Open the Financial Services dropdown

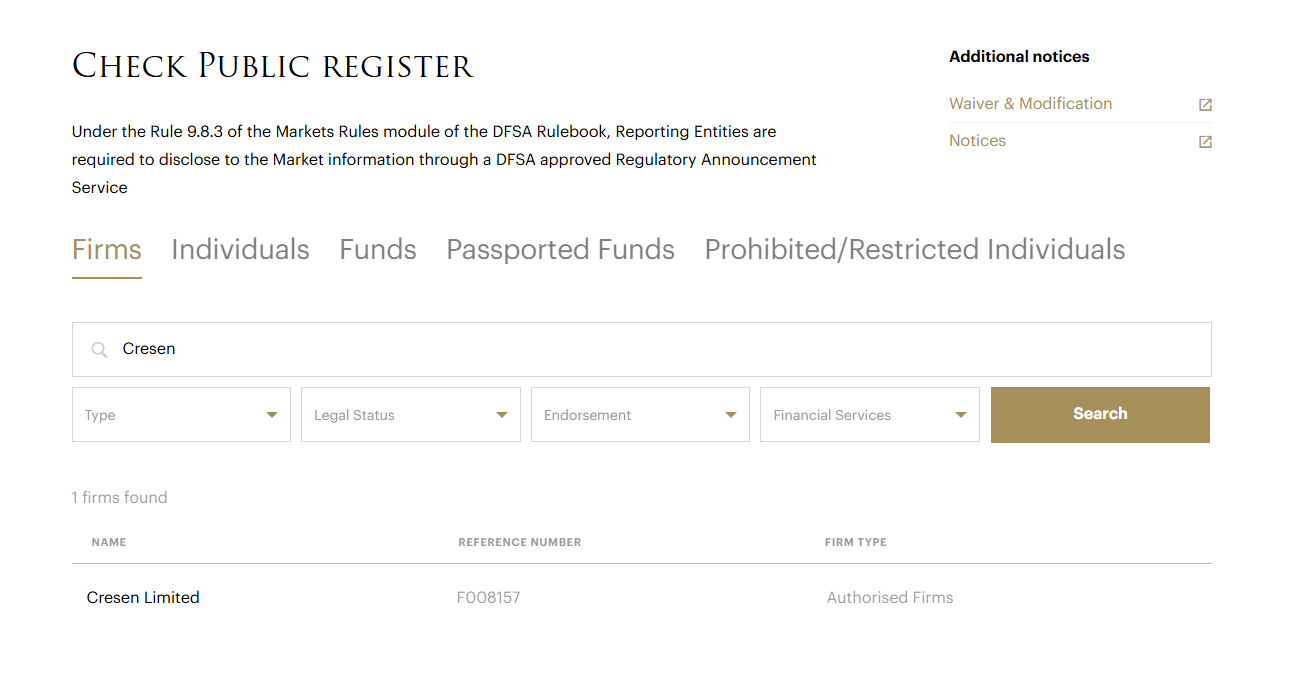[x=869, y=415]
